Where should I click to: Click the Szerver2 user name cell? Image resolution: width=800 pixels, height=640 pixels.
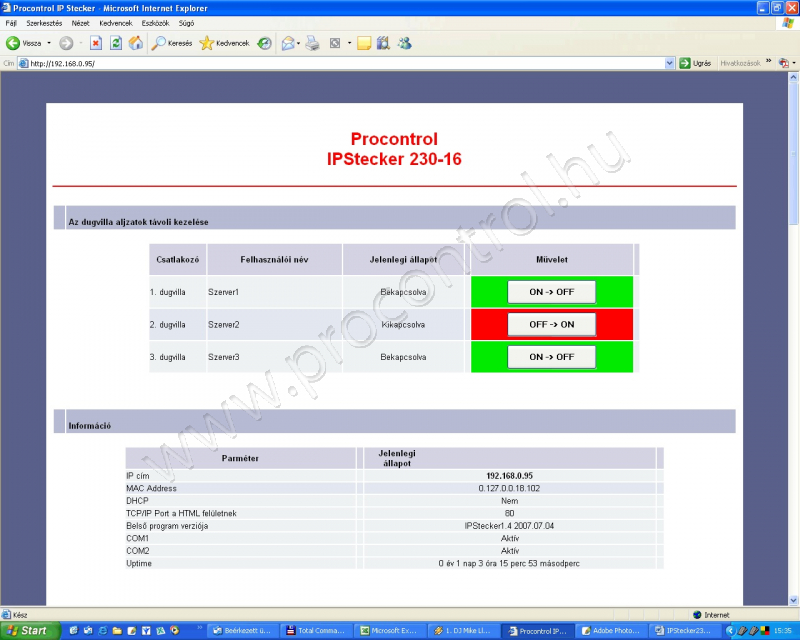point(274,325)
